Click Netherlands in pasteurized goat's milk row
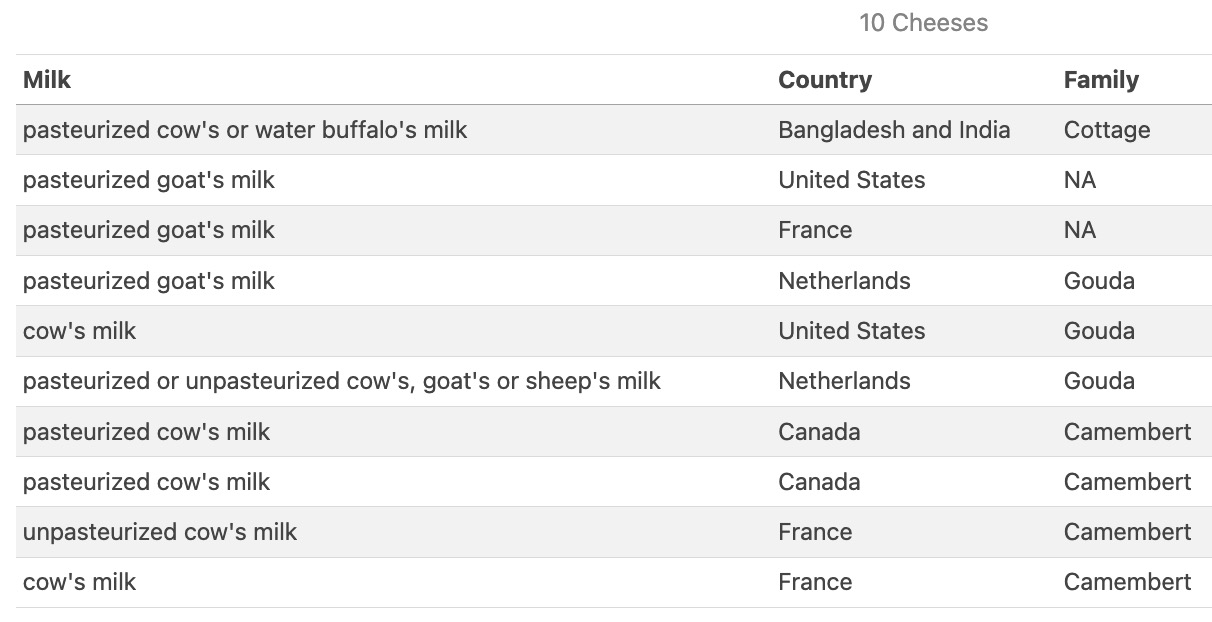1212x622 pixels. [x=844, y=281]
